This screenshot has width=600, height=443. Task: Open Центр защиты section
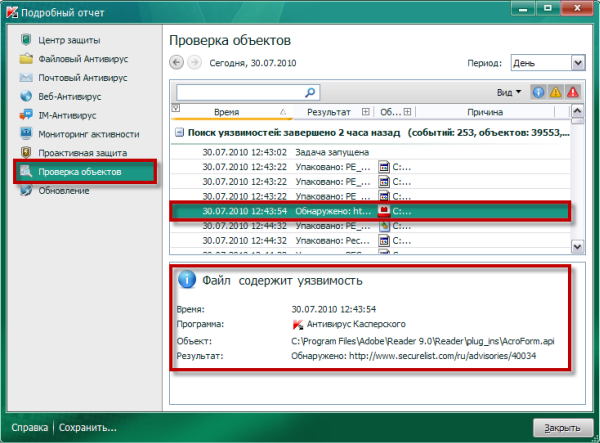69,40
